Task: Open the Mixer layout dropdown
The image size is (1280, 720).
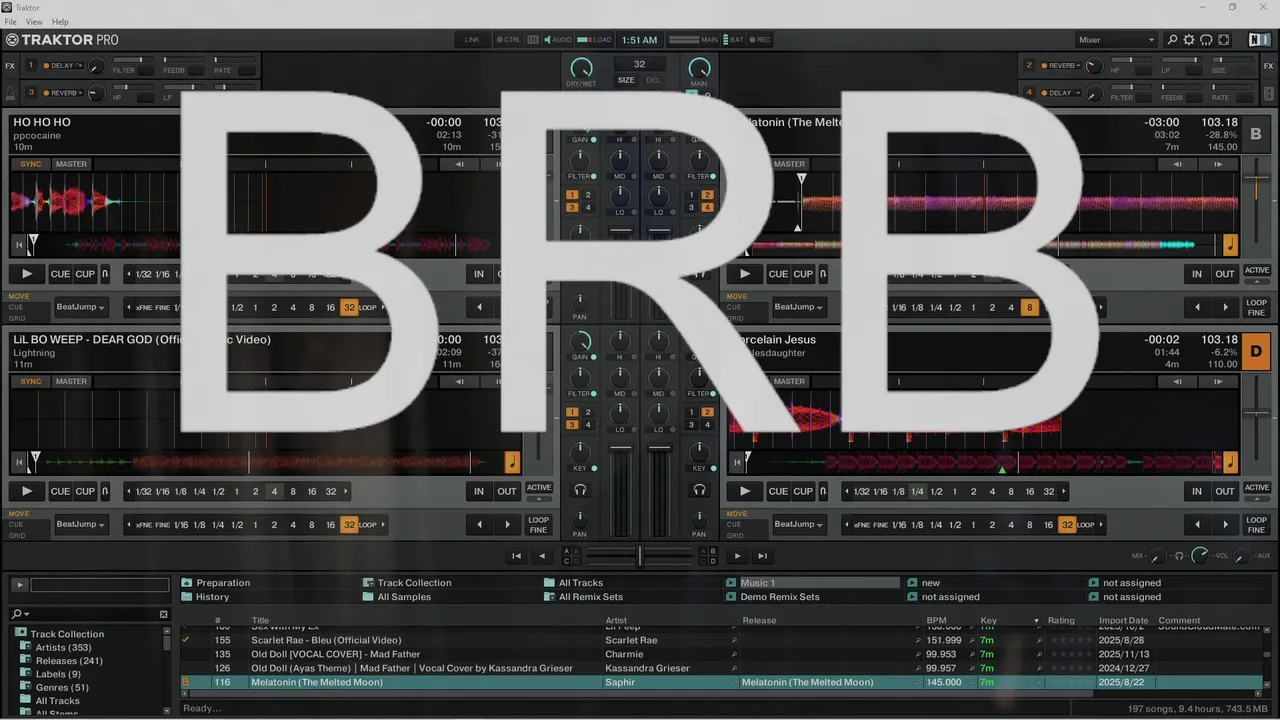Action: (x=1115, y=40)
